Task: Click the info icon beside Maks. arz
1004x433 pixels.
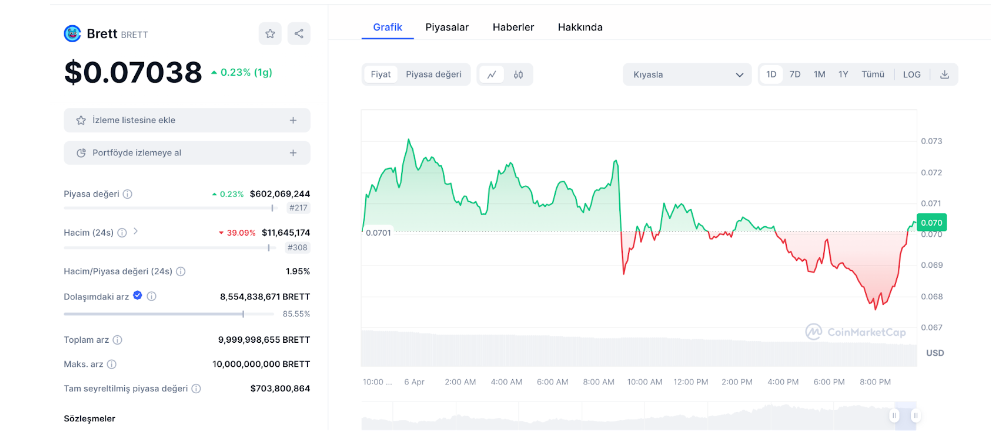Action: click(x=111, y=364)
